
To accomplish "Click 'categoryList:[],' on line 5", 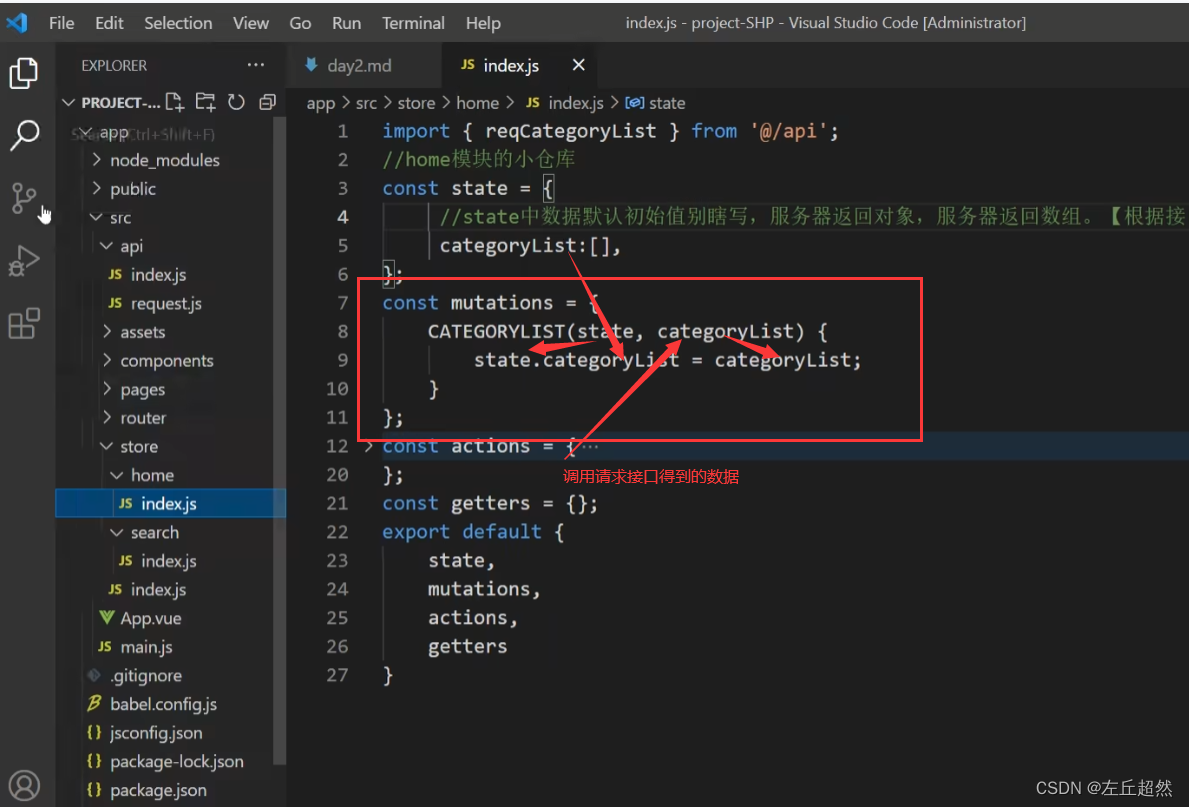I will [530, 246].
